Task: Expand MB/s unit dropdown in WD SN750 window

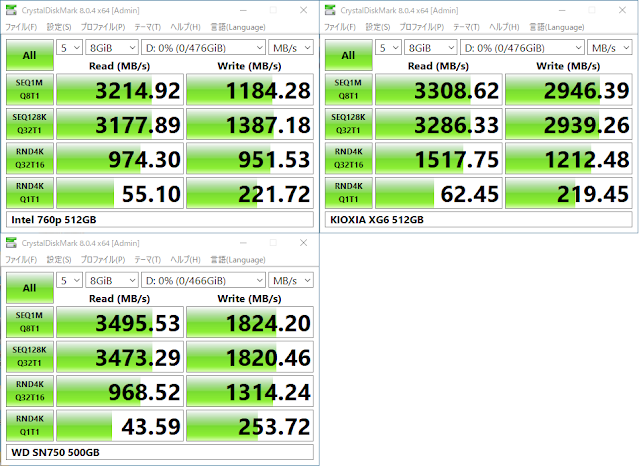Action: coord(291,280)
